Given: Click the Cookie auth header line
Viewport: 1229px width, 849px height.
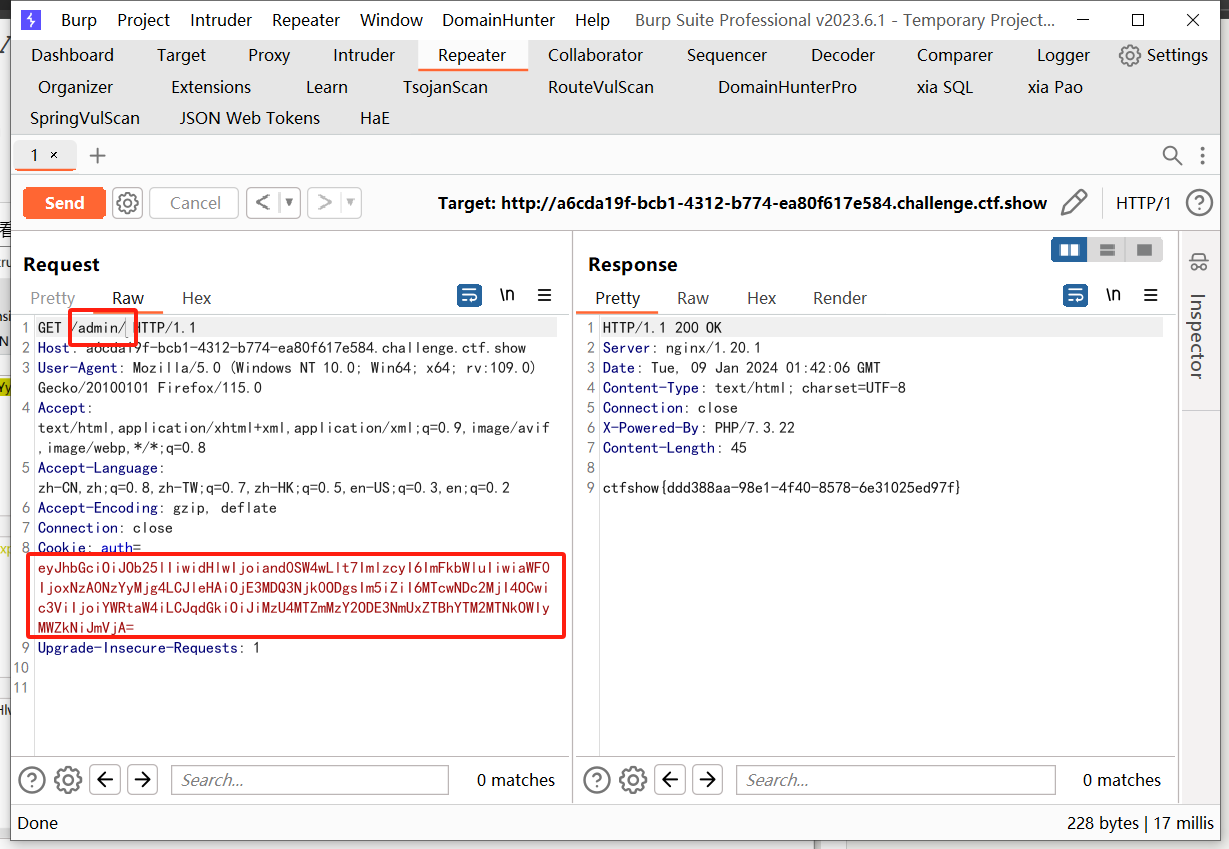Looking at the screenshot, I should 89,548.
